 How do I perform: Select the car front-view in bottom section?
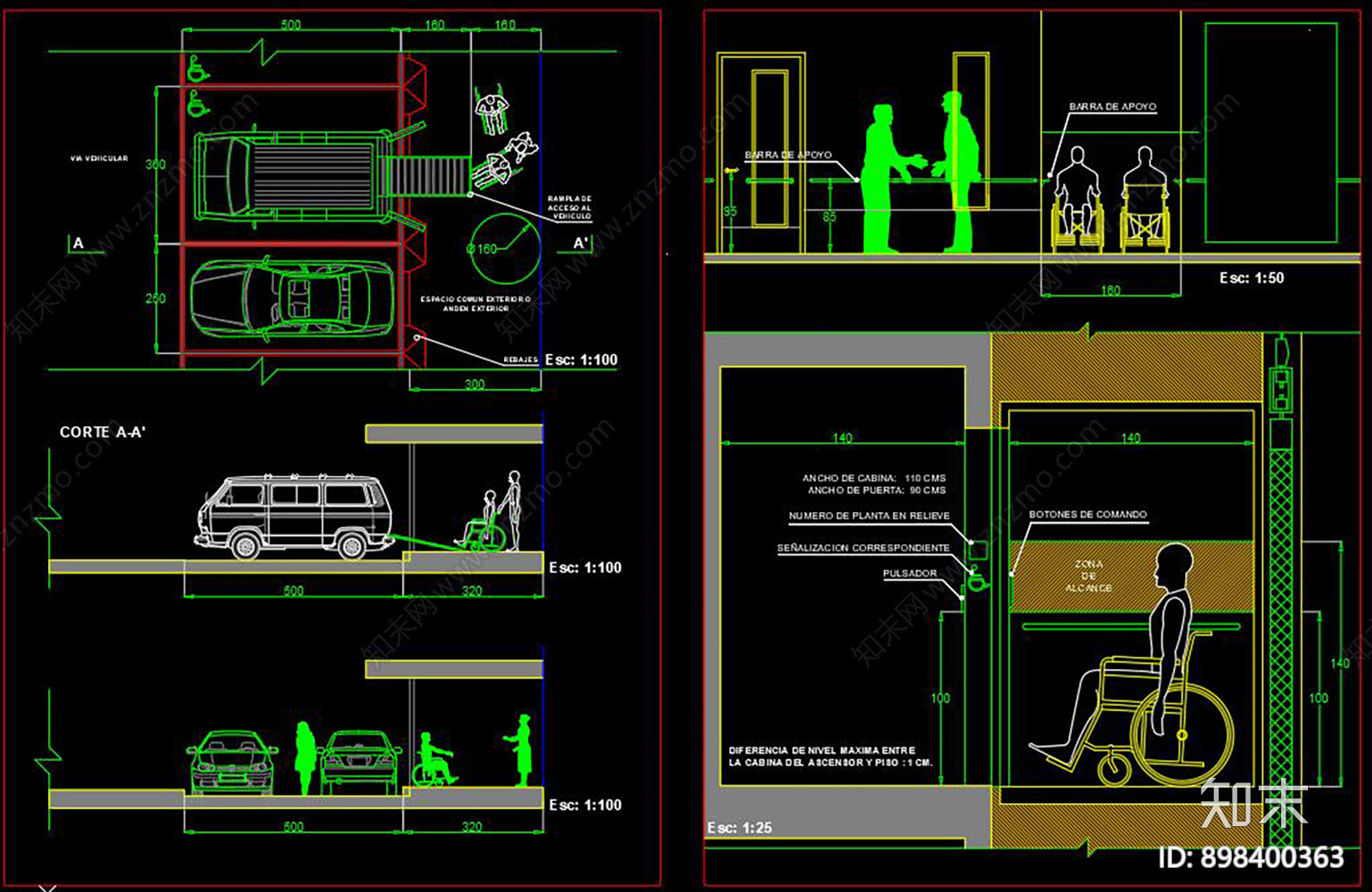232,763
